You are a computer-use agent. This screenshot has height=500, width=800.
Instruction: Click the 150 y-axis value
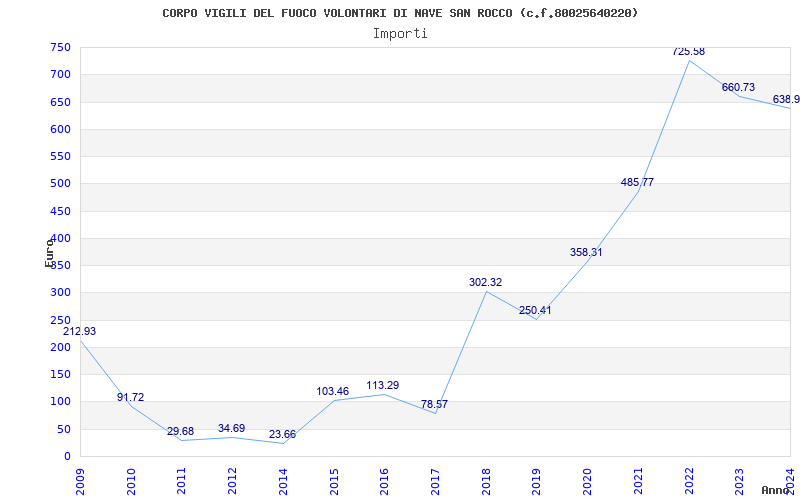[x=60, y=374]
